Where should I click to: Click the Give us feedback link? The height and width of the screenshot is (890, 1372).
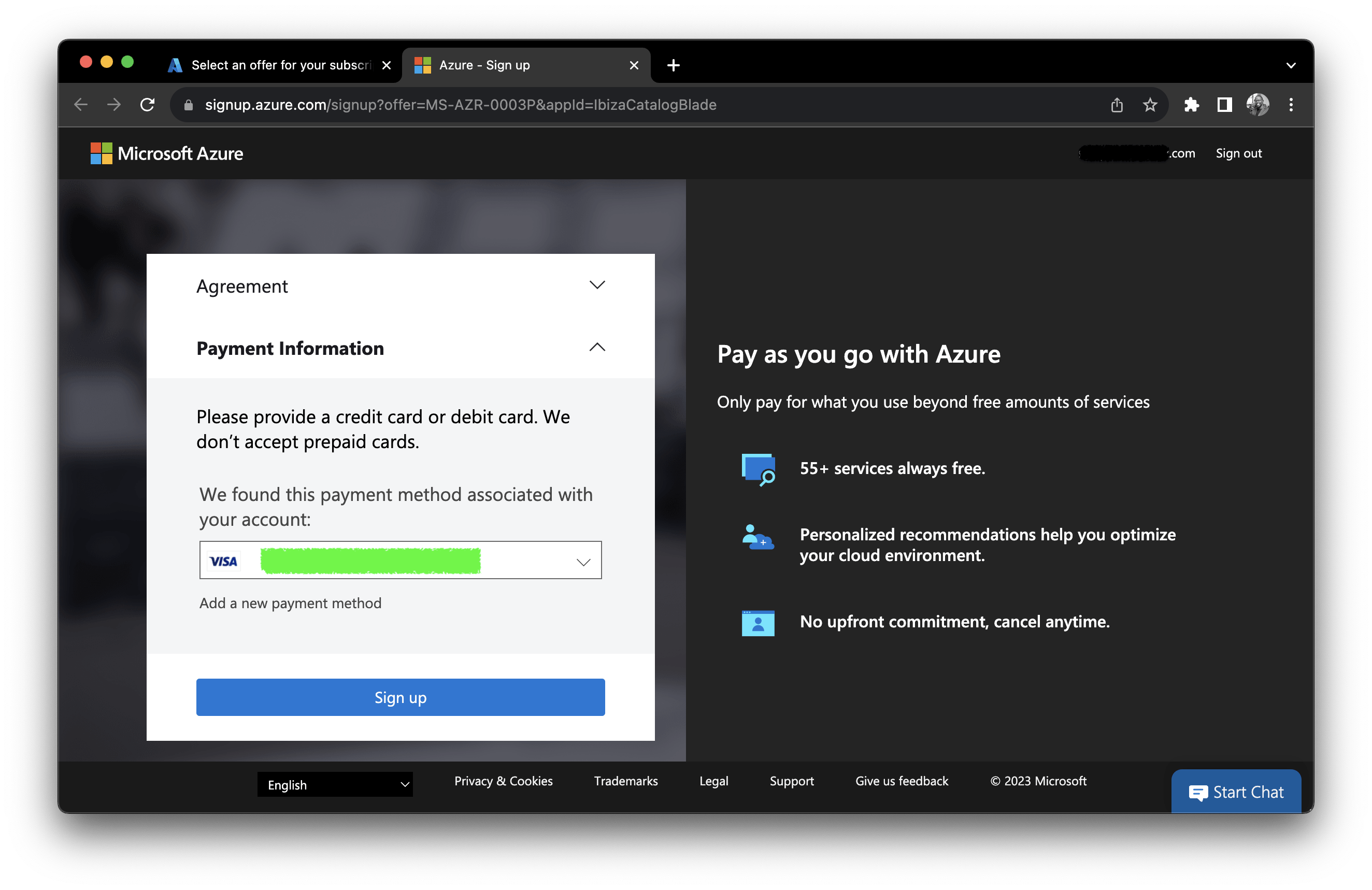[901, 781]
